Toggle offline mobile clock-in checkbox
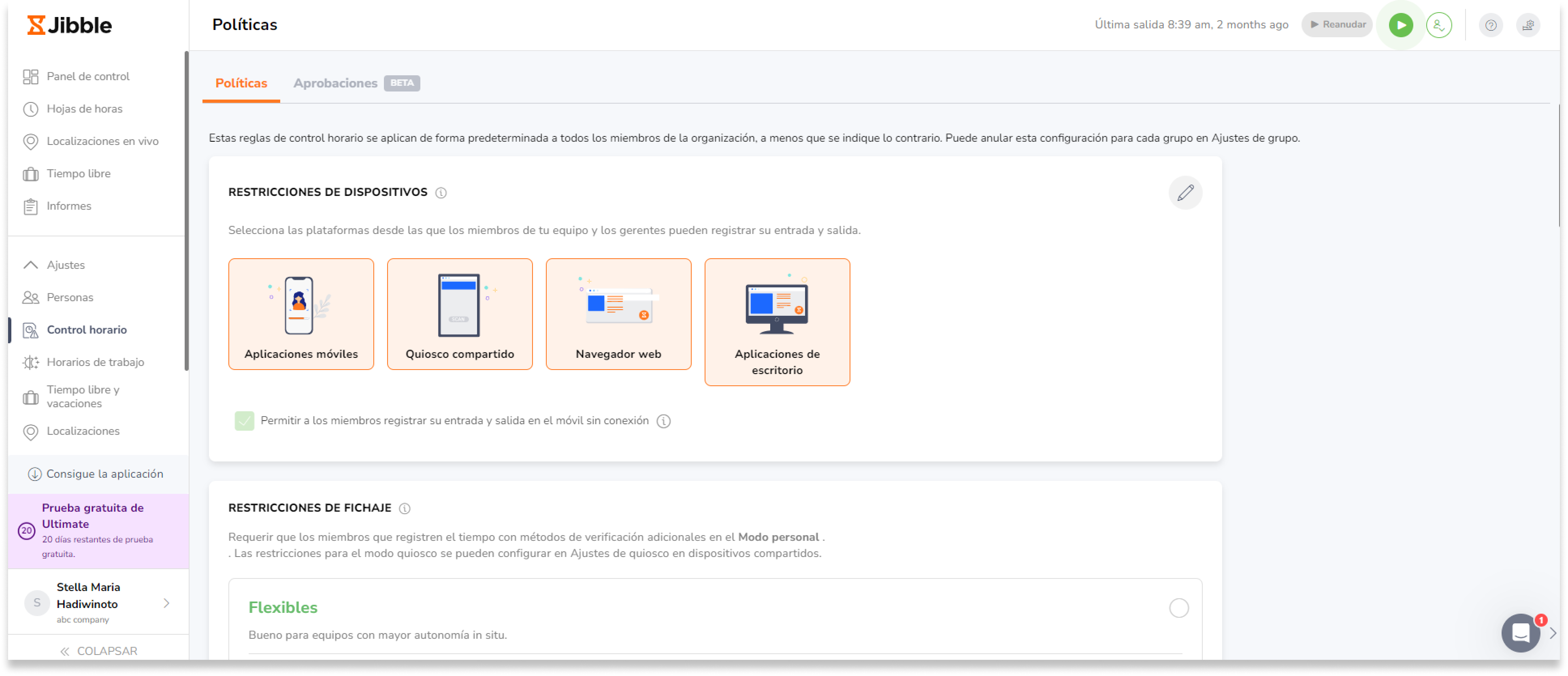The image size is (1568, 676). point(244,421)
